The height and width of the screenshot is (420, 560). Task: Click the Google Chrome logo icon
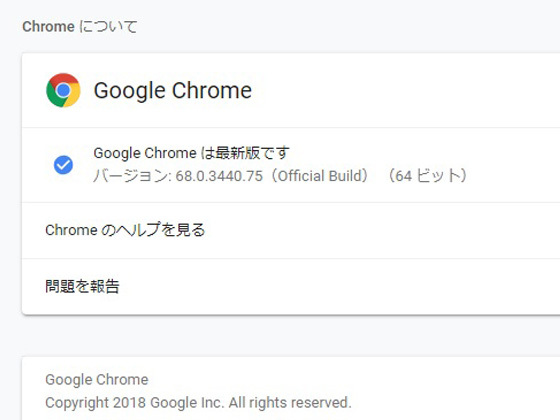pos(63,90)
